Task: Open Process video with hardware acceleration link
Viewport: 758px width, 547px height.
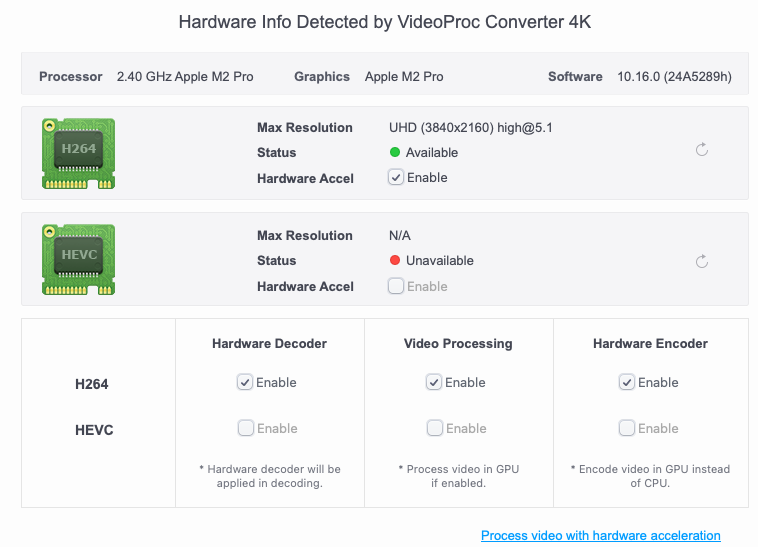Action: [x=600, y=536]
